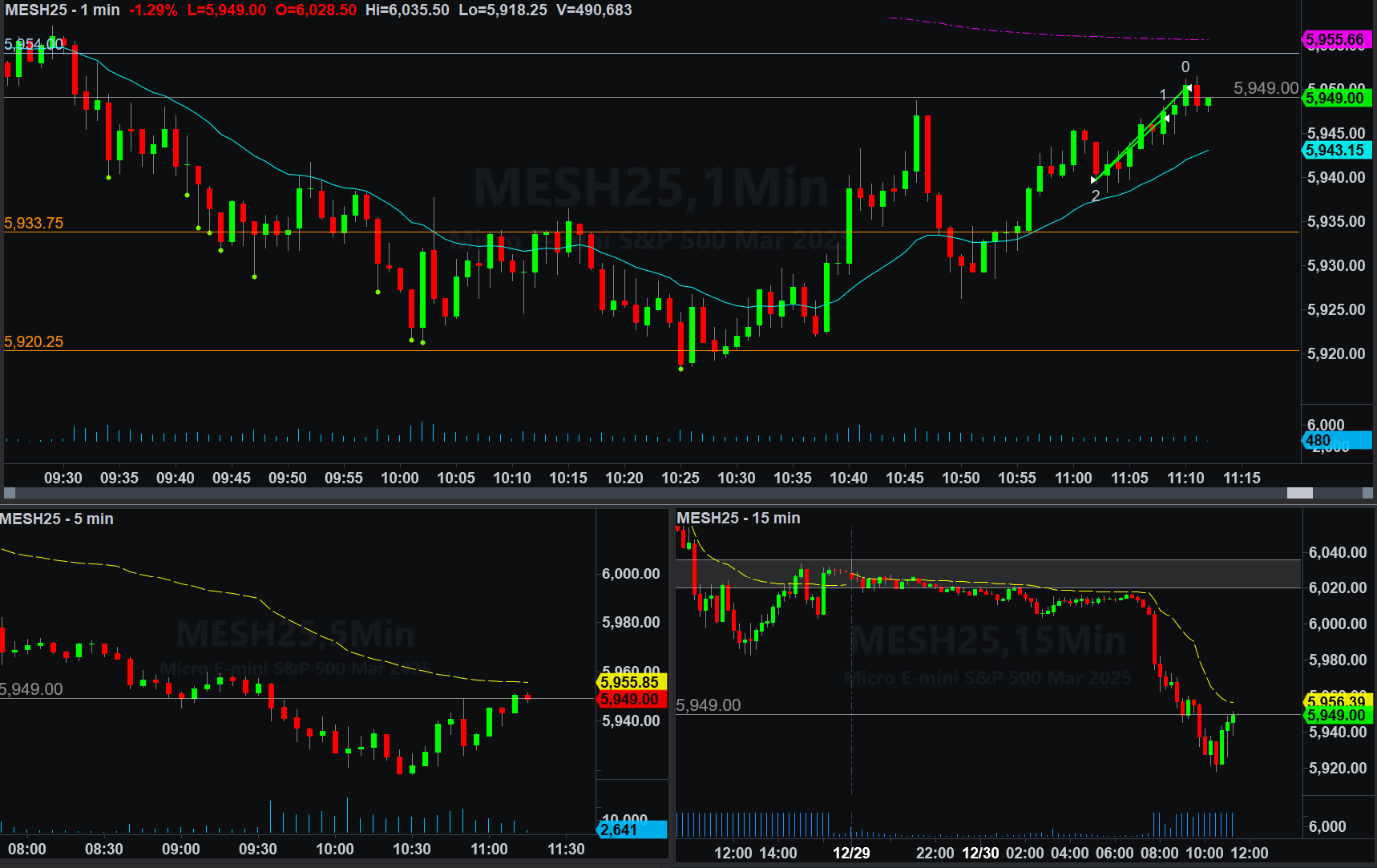Click the MESH25 - 1 min chart title
This screenshot has width=1377, height=868.
(x=63, y=10)
